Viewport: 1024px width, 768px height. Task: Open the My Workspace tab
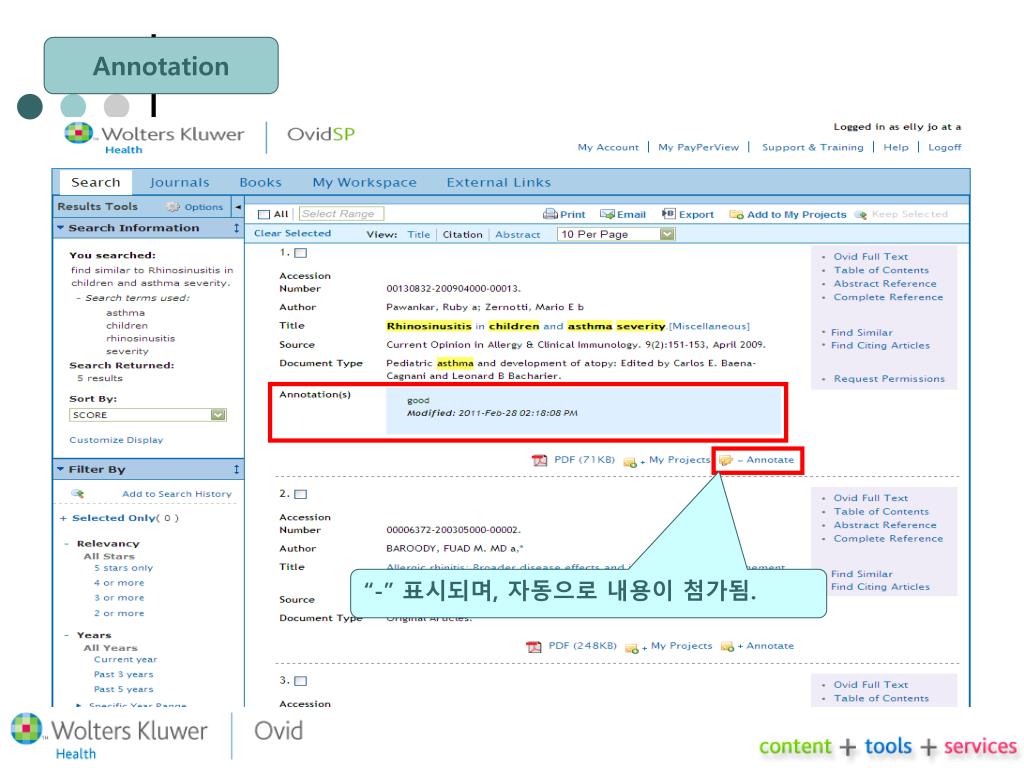click(364, 183)
